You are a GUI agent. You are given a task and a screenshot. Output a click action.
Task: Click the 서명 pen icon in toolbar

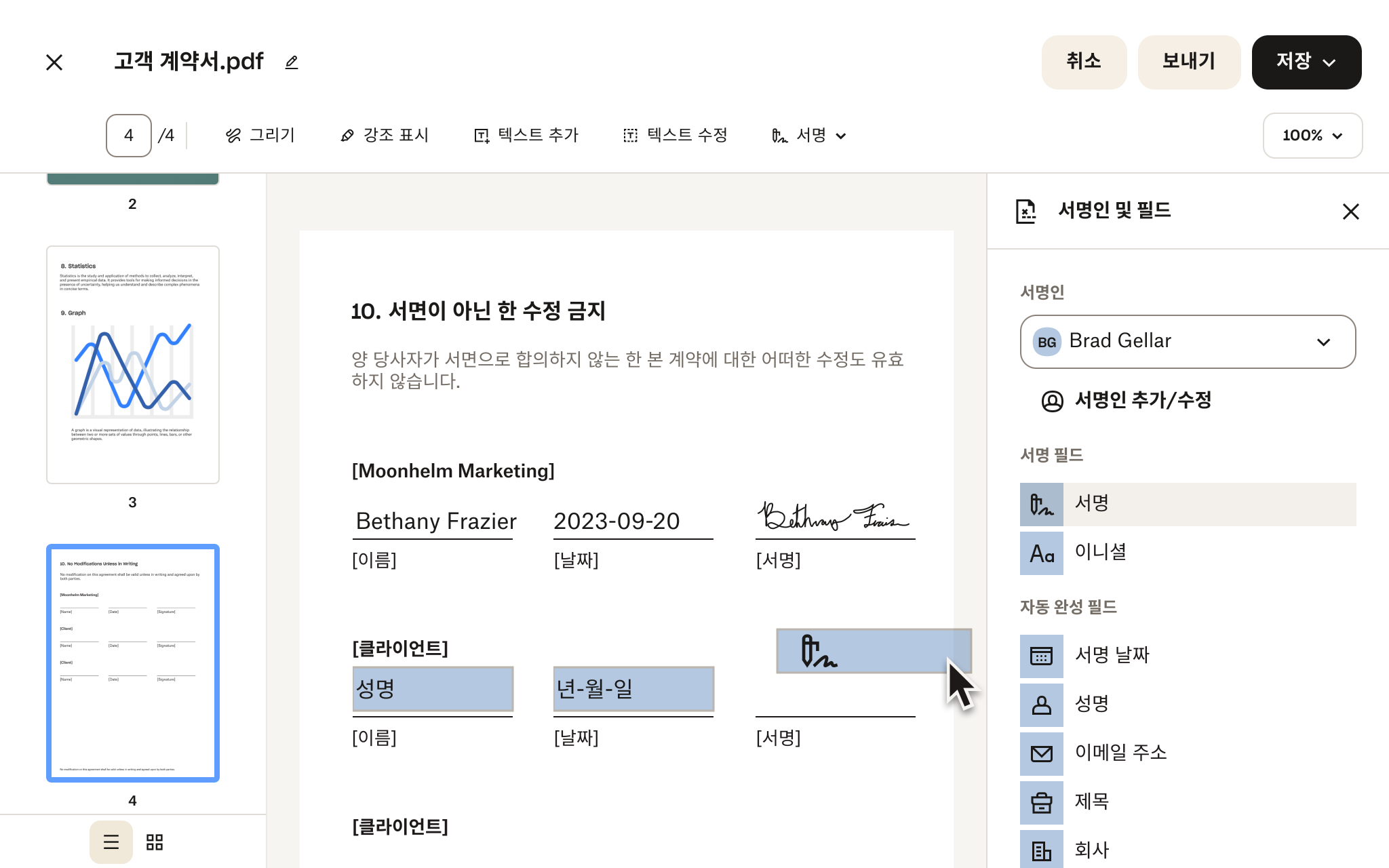coord(780,136)
